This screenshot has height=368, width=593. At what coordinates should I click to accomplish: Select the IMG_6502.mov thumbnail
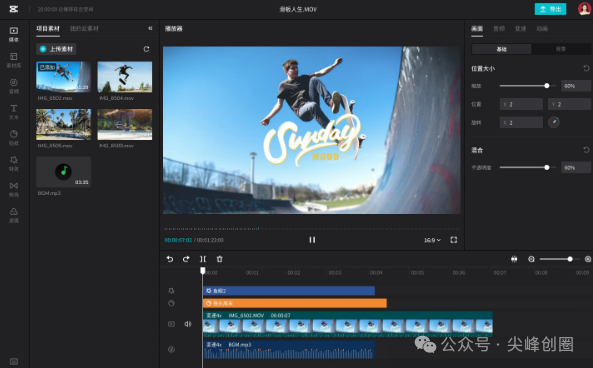64,77
